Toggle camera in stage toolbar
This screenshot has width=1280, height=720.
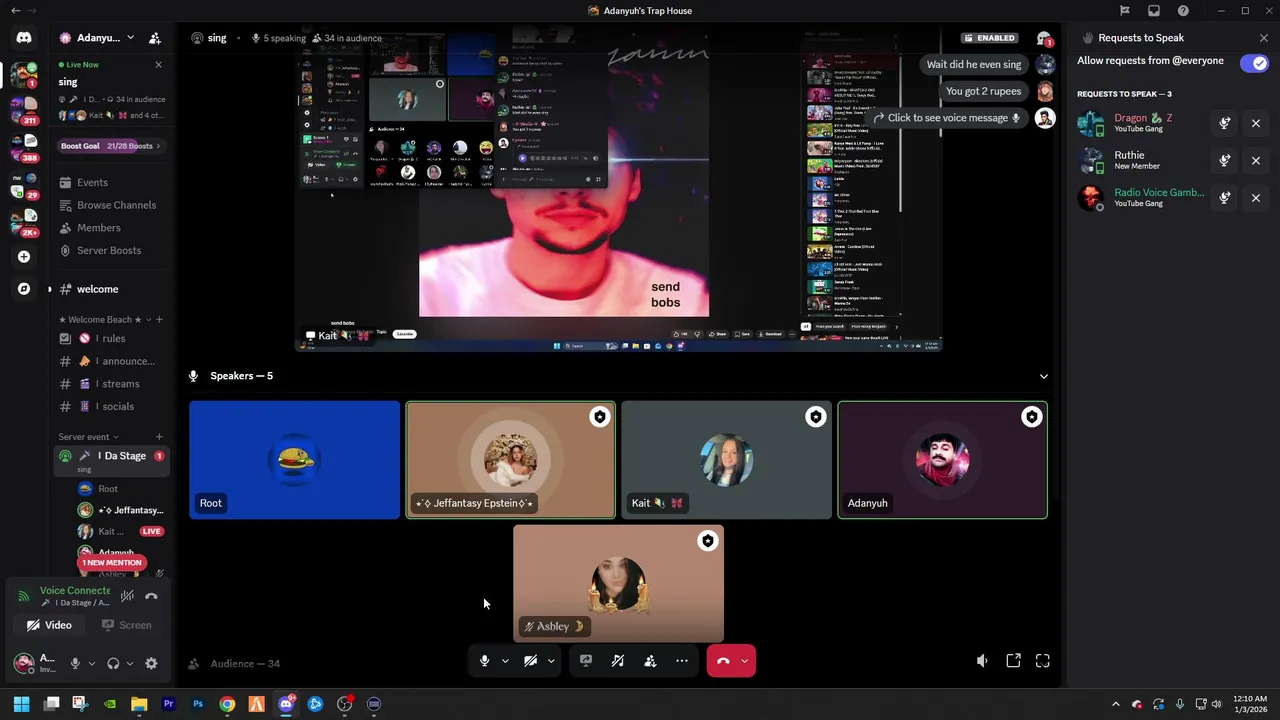530,661
